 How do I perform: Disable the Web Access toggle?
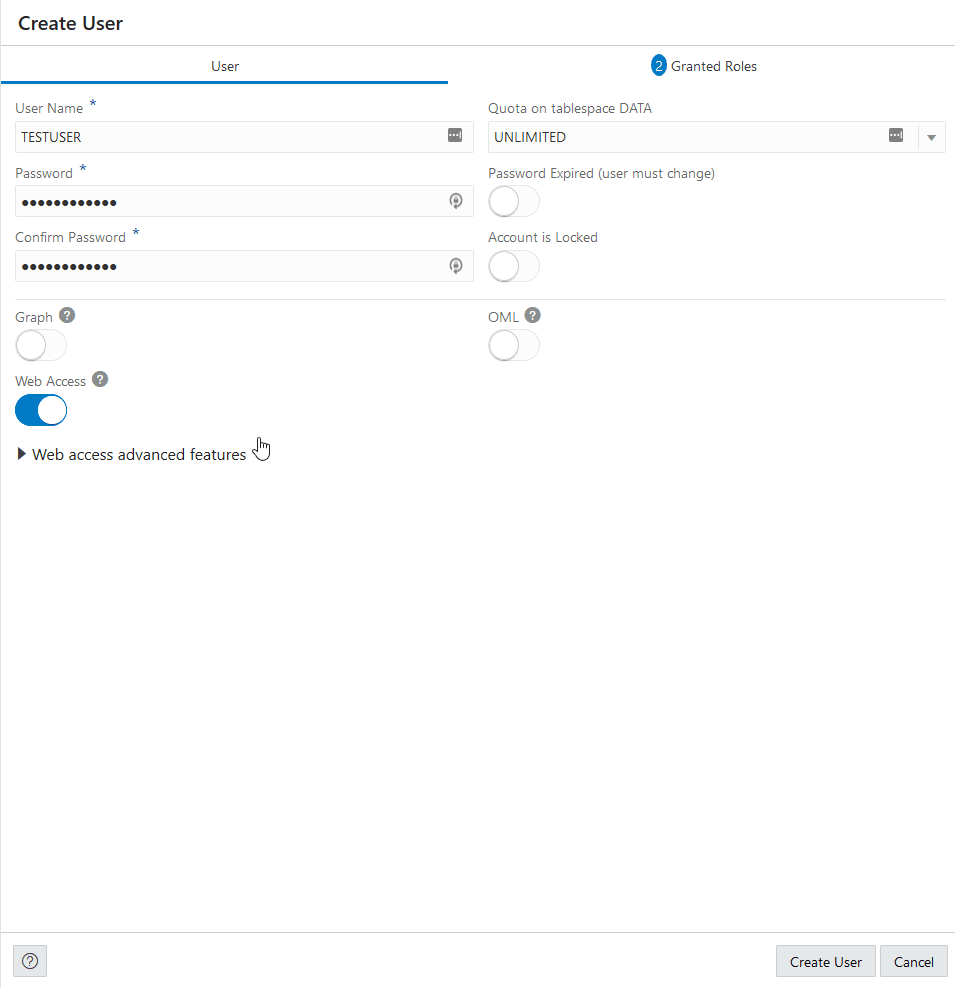[x=41, y=410]
